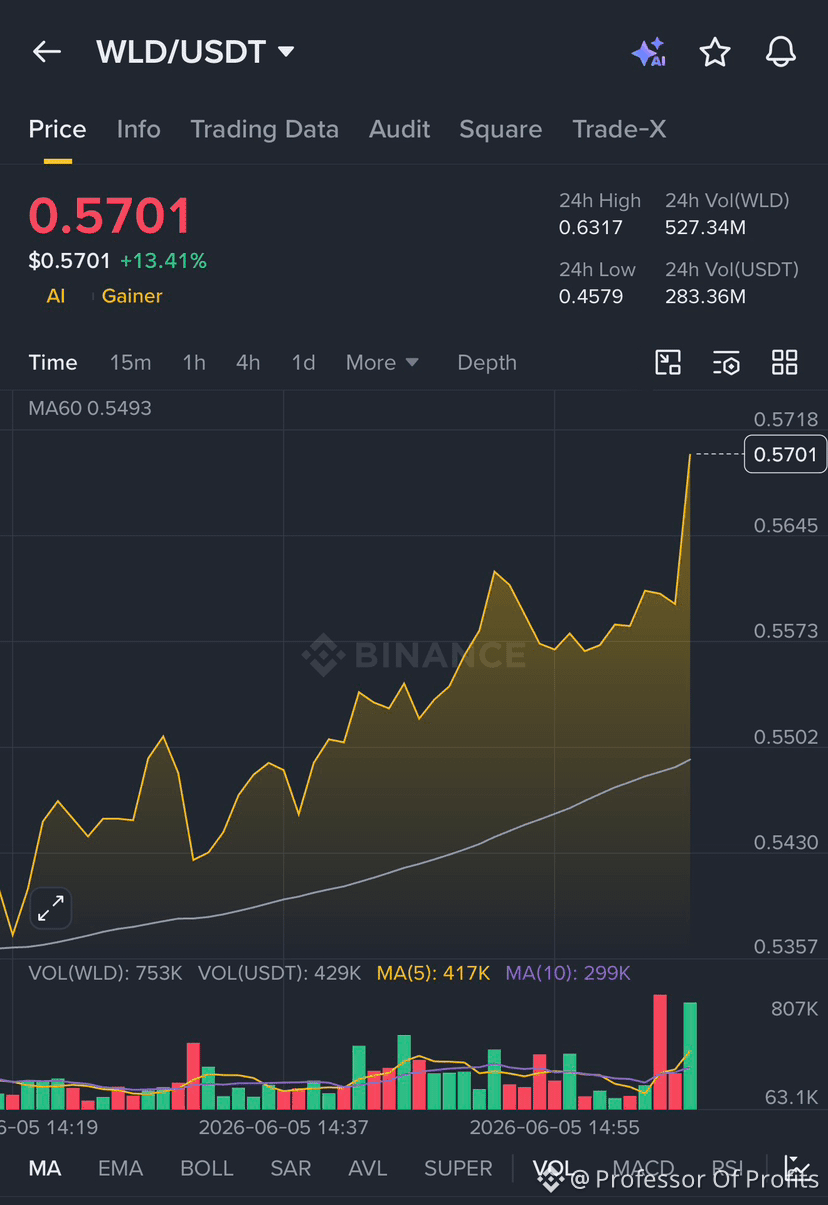The image size is (828, 1205).
Task: Toggle the MA indicator
Action: pyautogui.click(x=45, y=1168)
